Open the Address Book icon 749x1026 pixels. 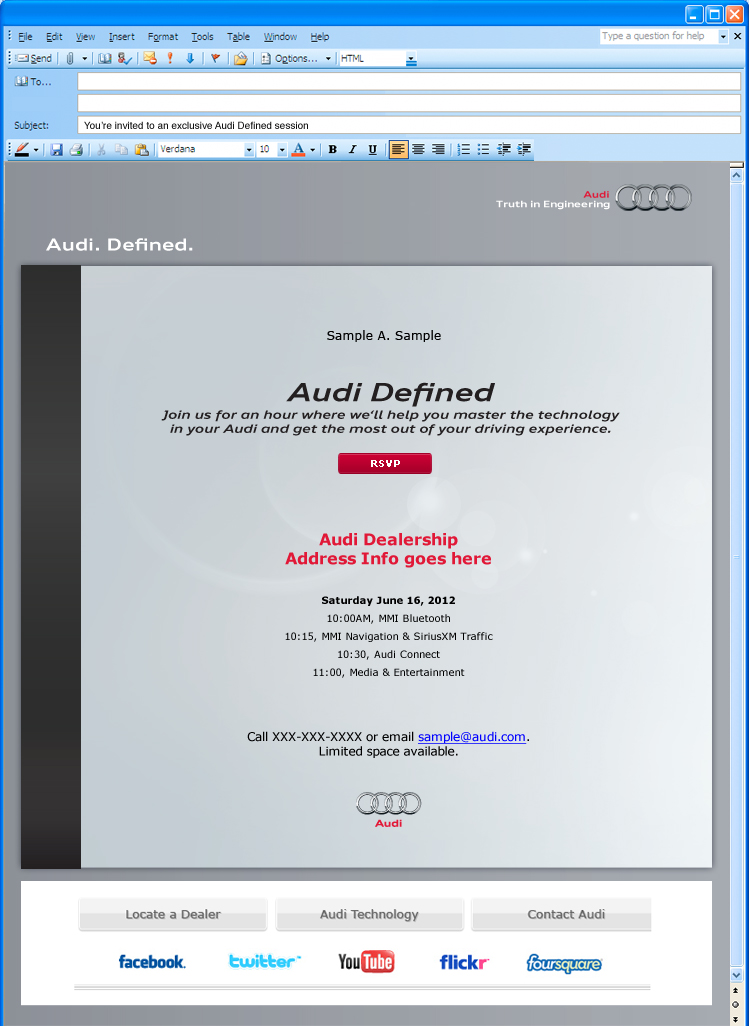(105, 58)
